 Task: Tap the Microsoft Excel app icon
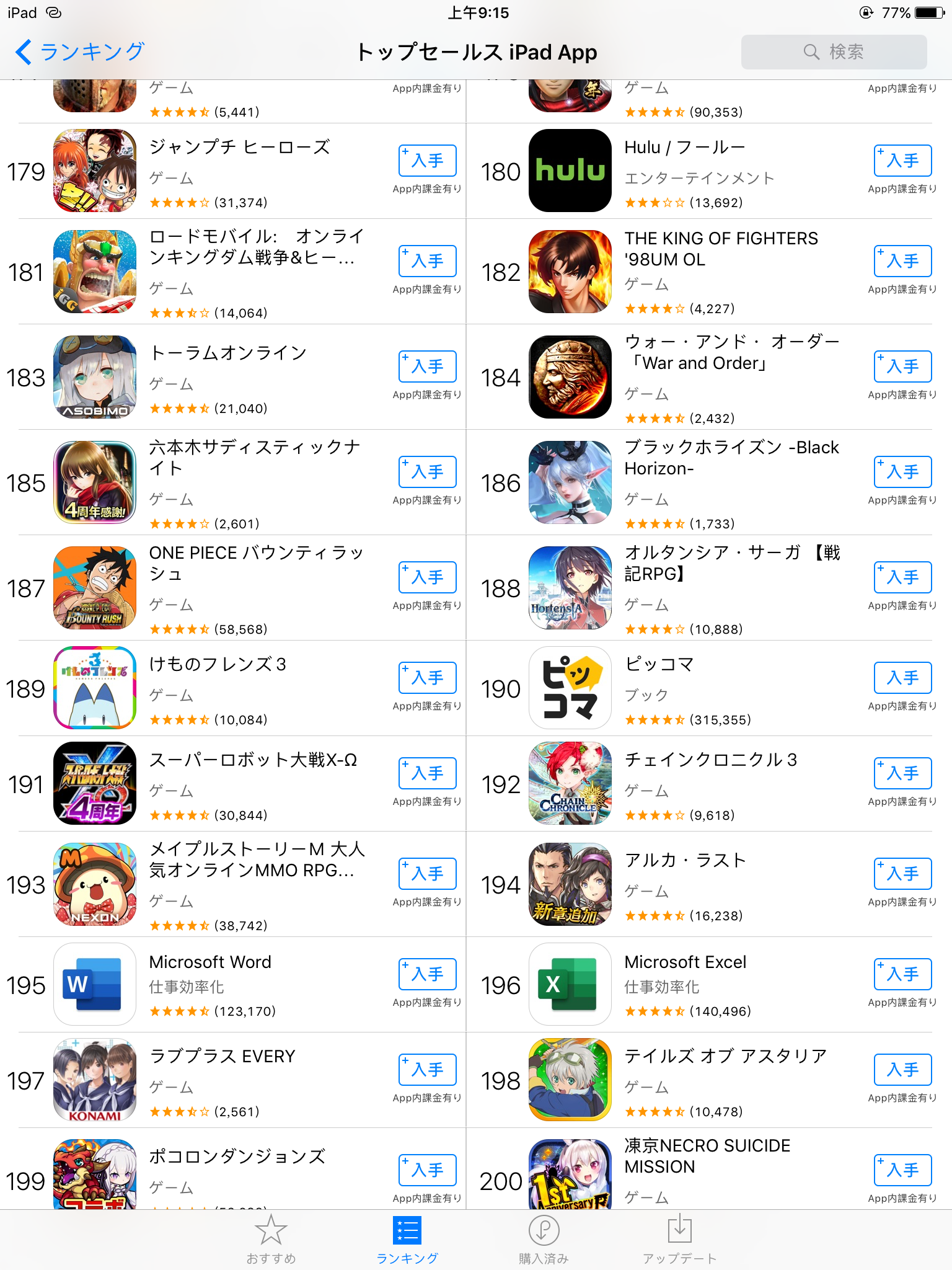click(570, 984)
